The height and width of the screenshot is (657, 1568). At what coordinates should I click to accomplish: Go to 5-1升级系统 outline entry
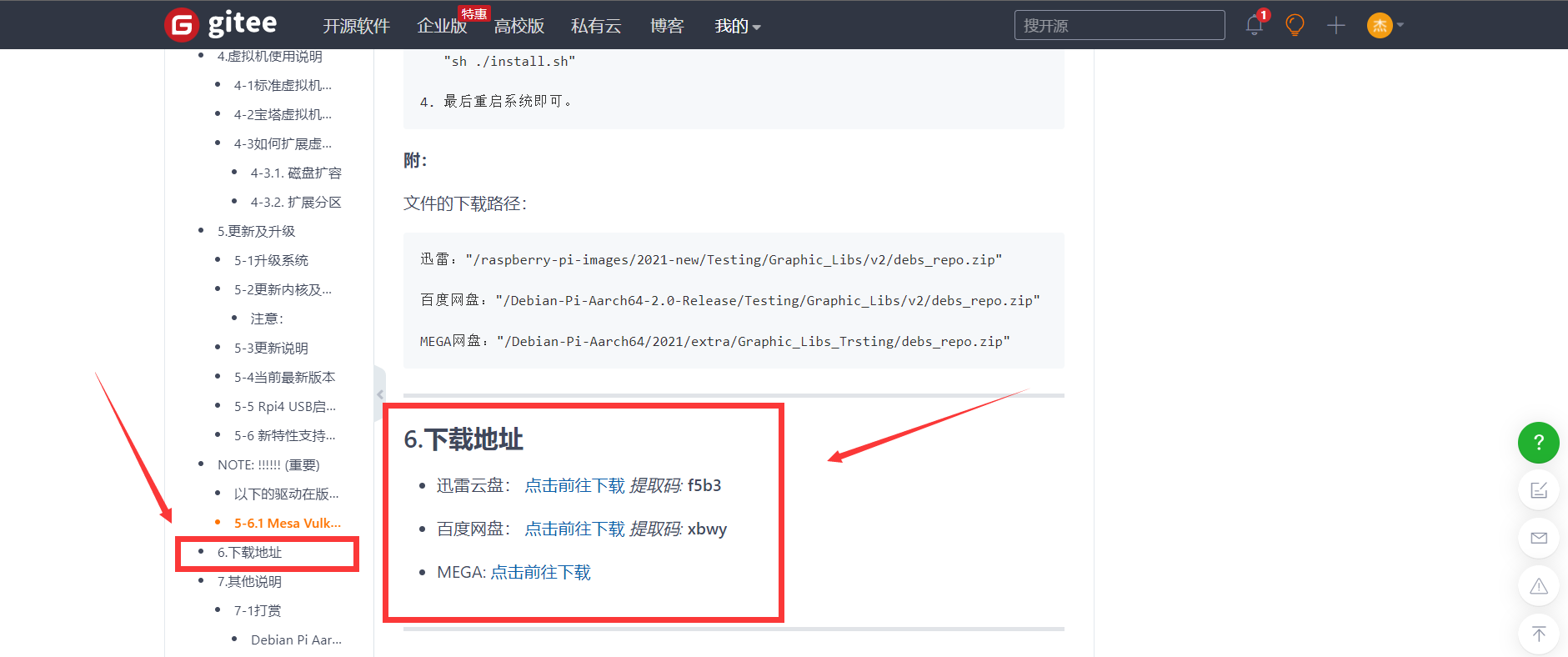[271, 260]
